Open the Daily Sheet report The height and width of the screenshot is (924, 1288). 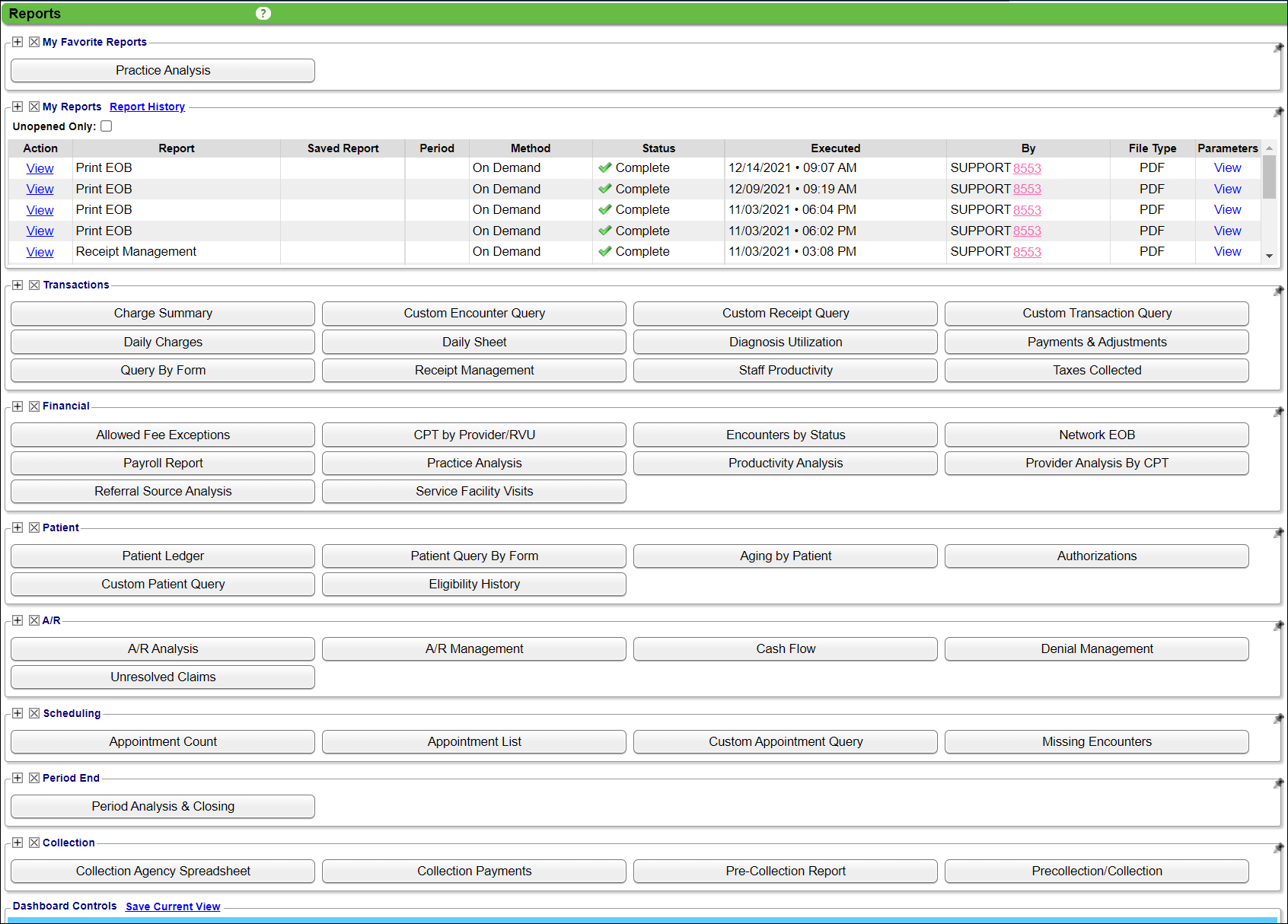[x=473, y=342]
